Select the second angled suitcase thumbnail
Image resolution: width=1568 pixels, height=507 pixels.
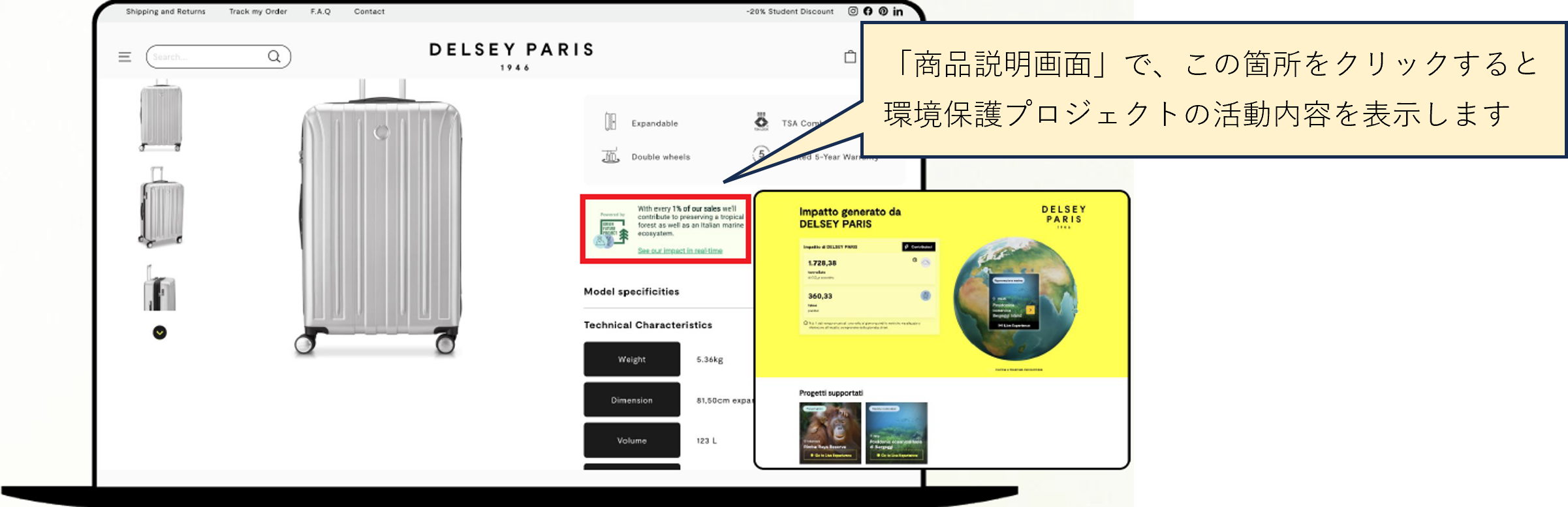(161, 207)
